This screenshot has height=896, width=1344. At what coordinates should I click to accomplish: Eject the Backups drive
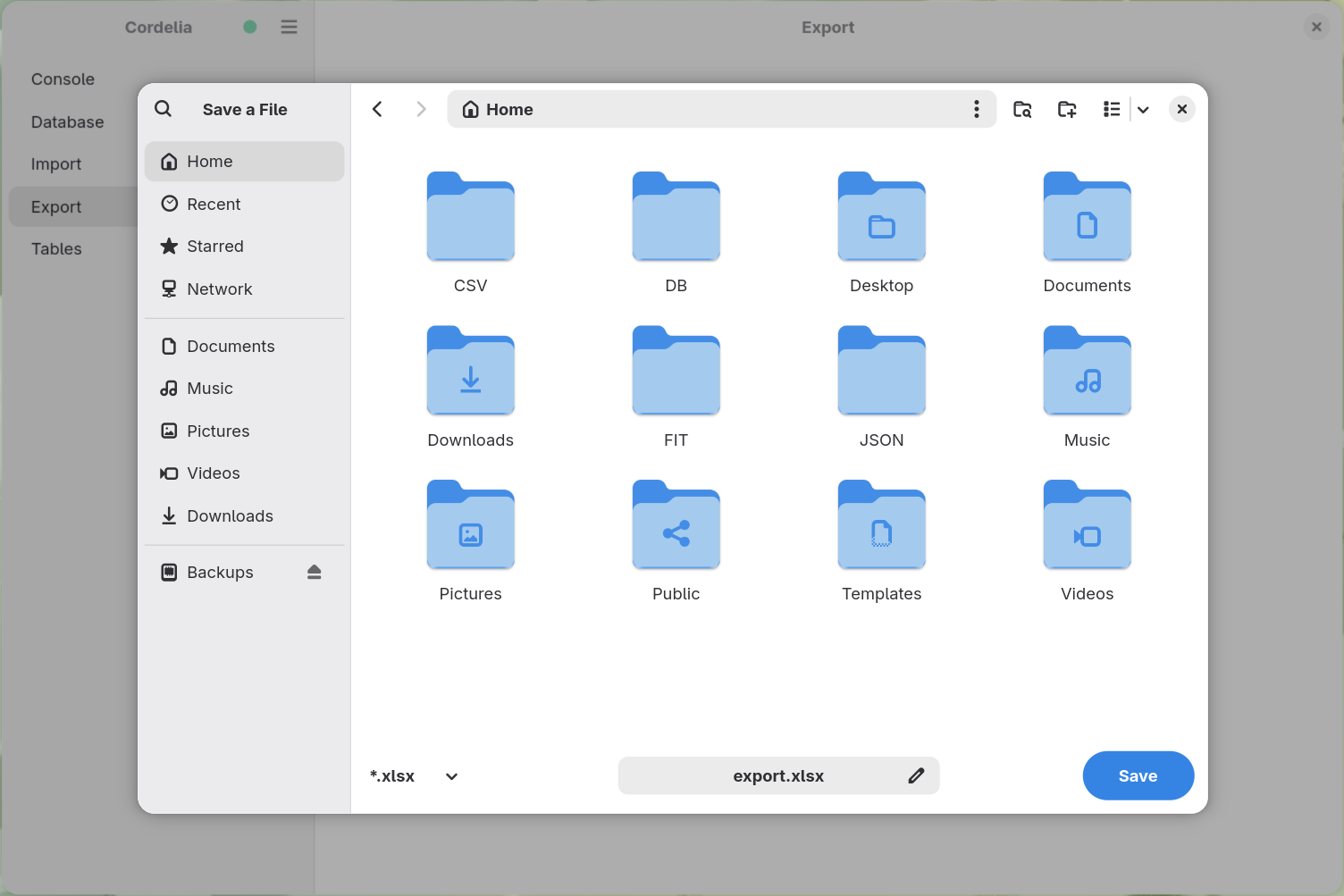coord(314,572)
